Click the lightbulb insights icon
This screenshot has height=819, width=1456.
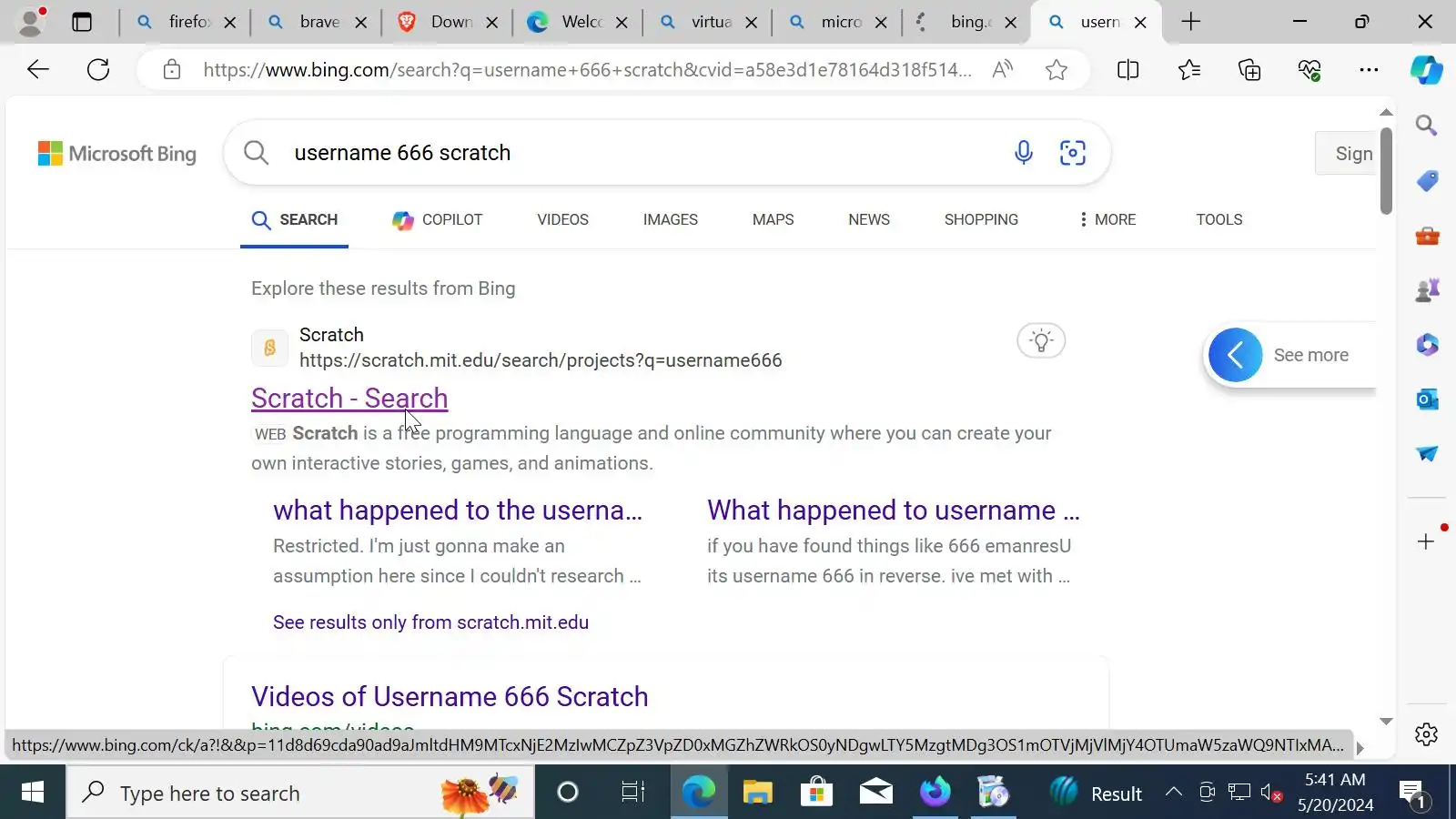[x=1041, y=341]
